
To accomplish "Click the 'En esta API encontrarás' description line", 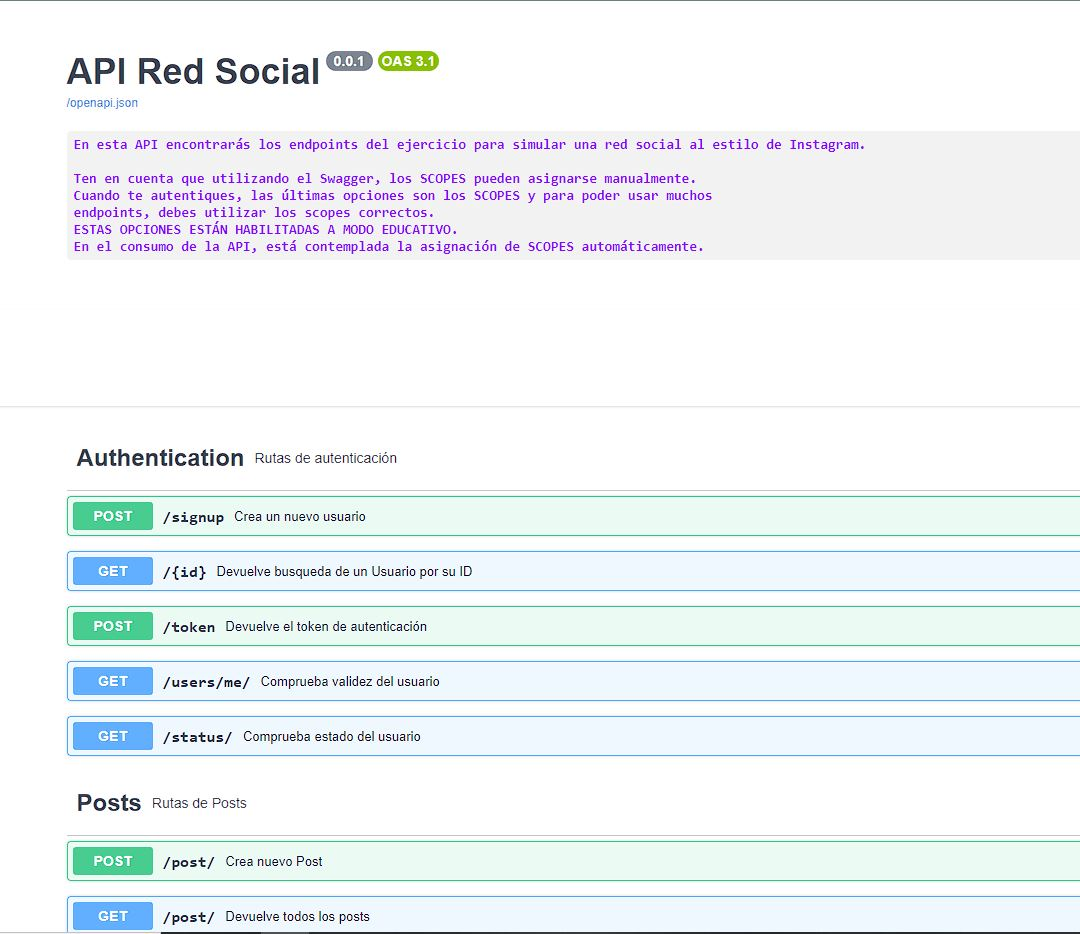I will tap(469, 145).
